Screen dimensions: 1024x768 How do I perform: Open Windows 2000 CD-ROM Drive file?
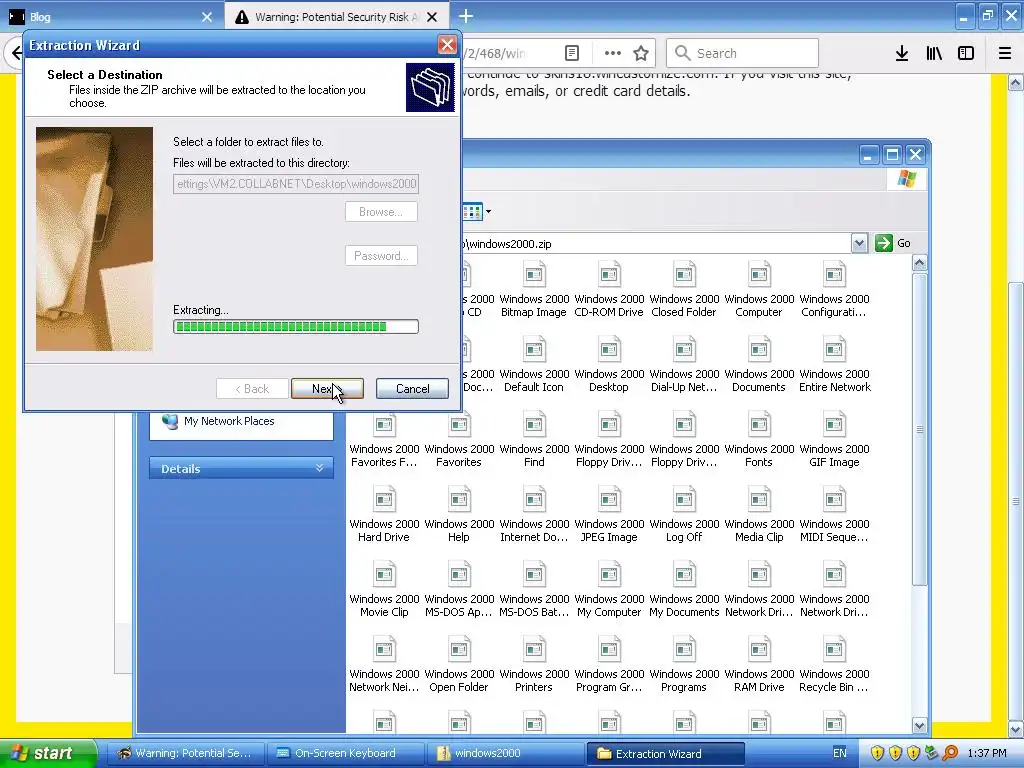point(609,289)
